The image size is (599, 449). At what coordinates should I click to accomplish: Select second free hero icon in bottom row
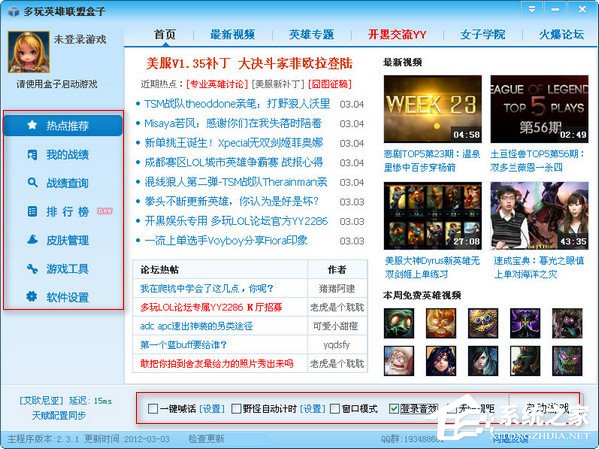click(441, 361)
